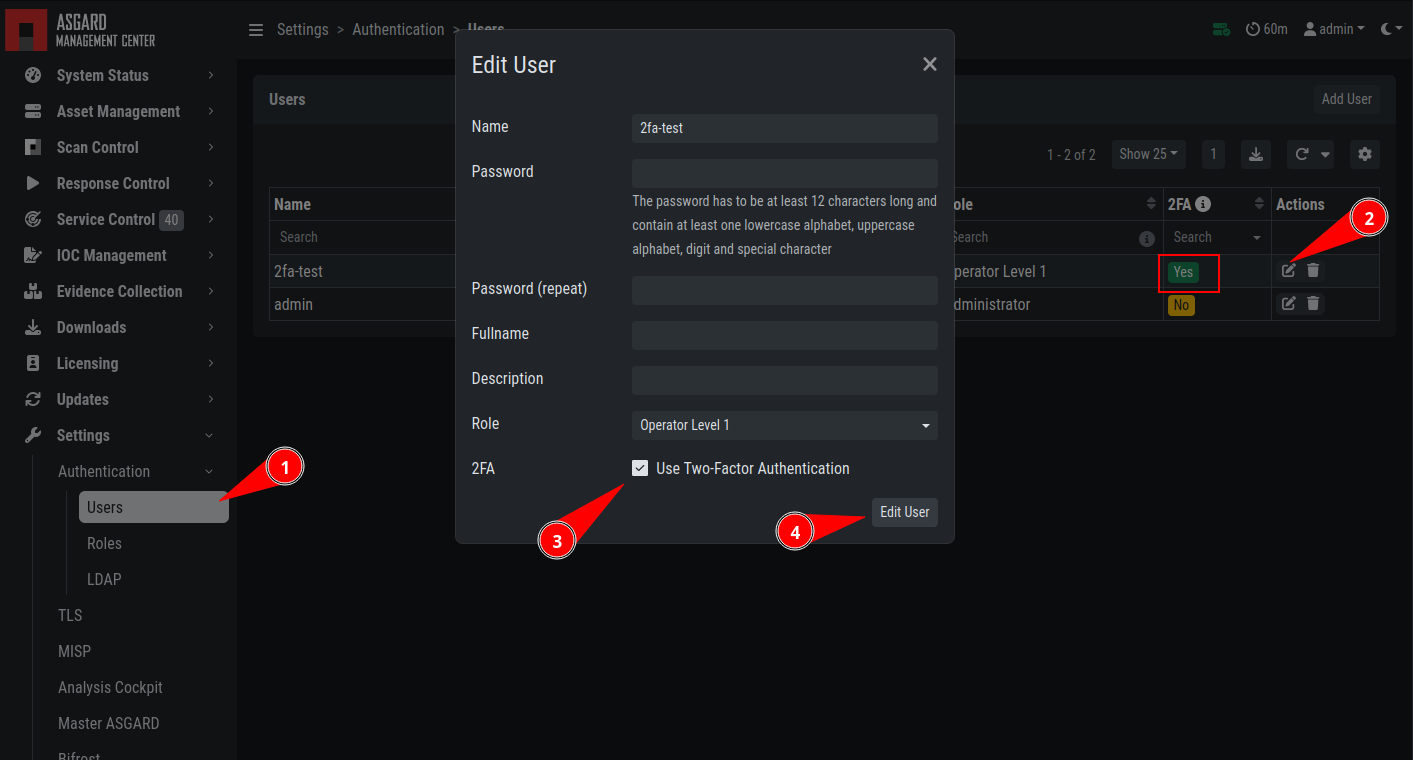This screenshot has height=760, width=1413.
Task: Click the hamburger menu icon
Action: pos(256,30)
